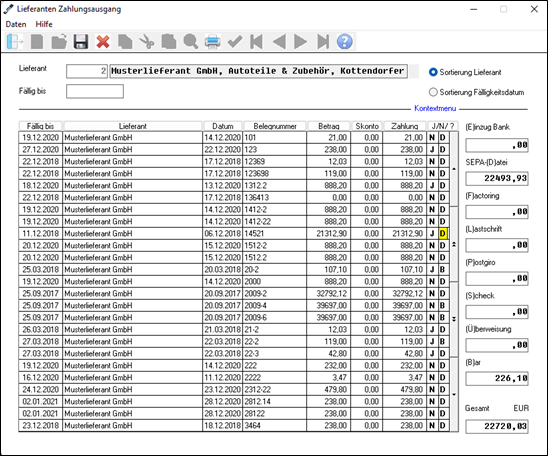Click scrollbar single down arrow

(x=454, y=395)
